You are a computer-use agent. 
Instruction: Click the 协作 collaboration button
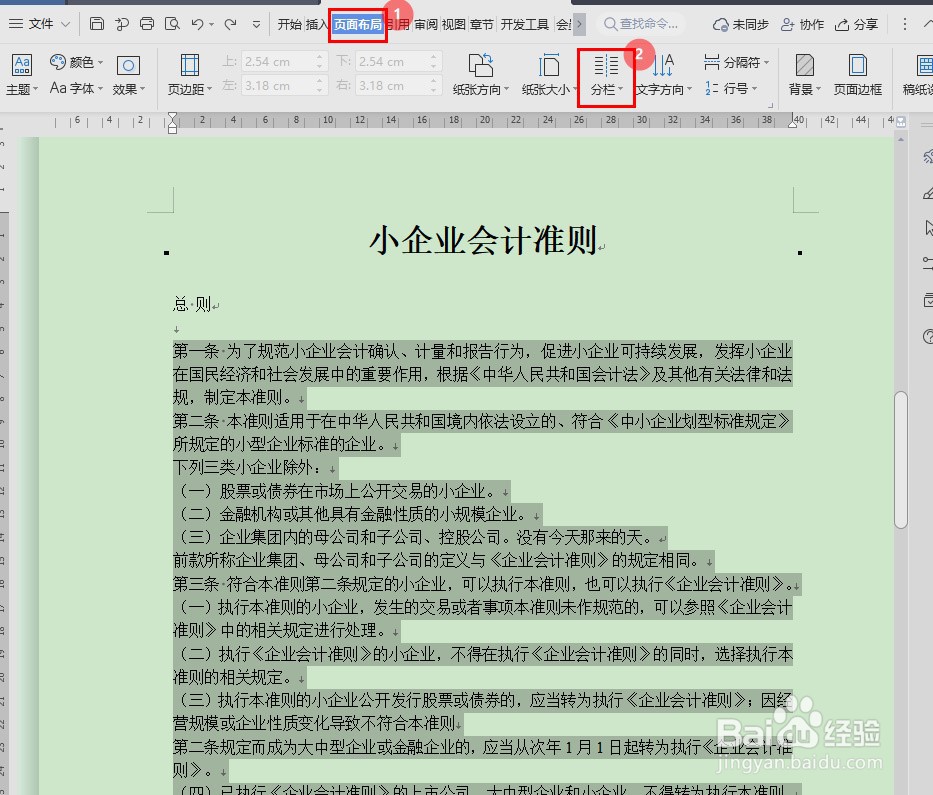[x=806, y=24]
